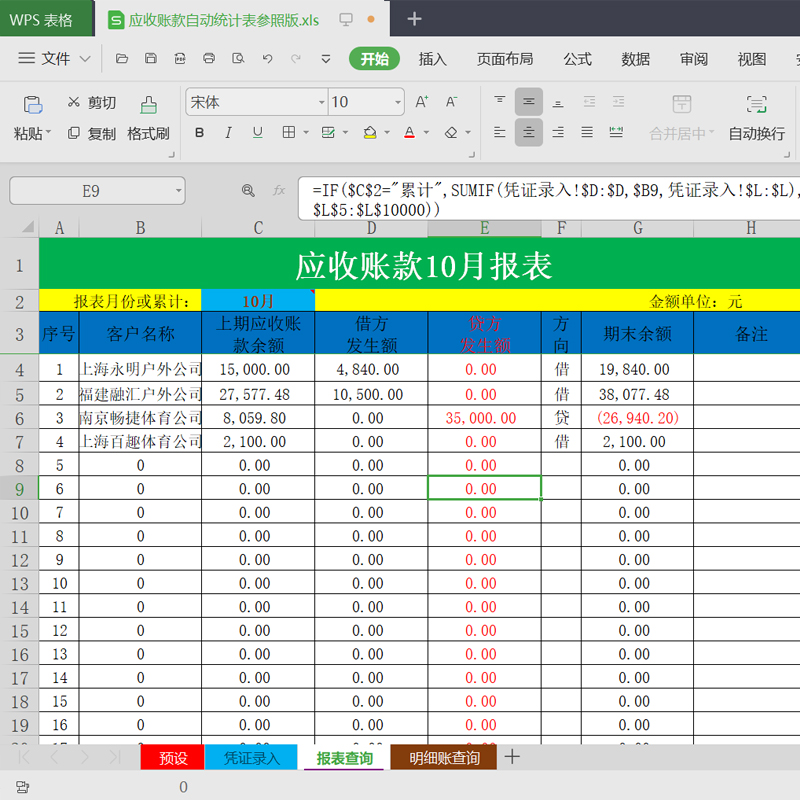The width and height of the screenshot is (800, 800).
Task: Click the decrease indent icon
Action: (589, 102)
